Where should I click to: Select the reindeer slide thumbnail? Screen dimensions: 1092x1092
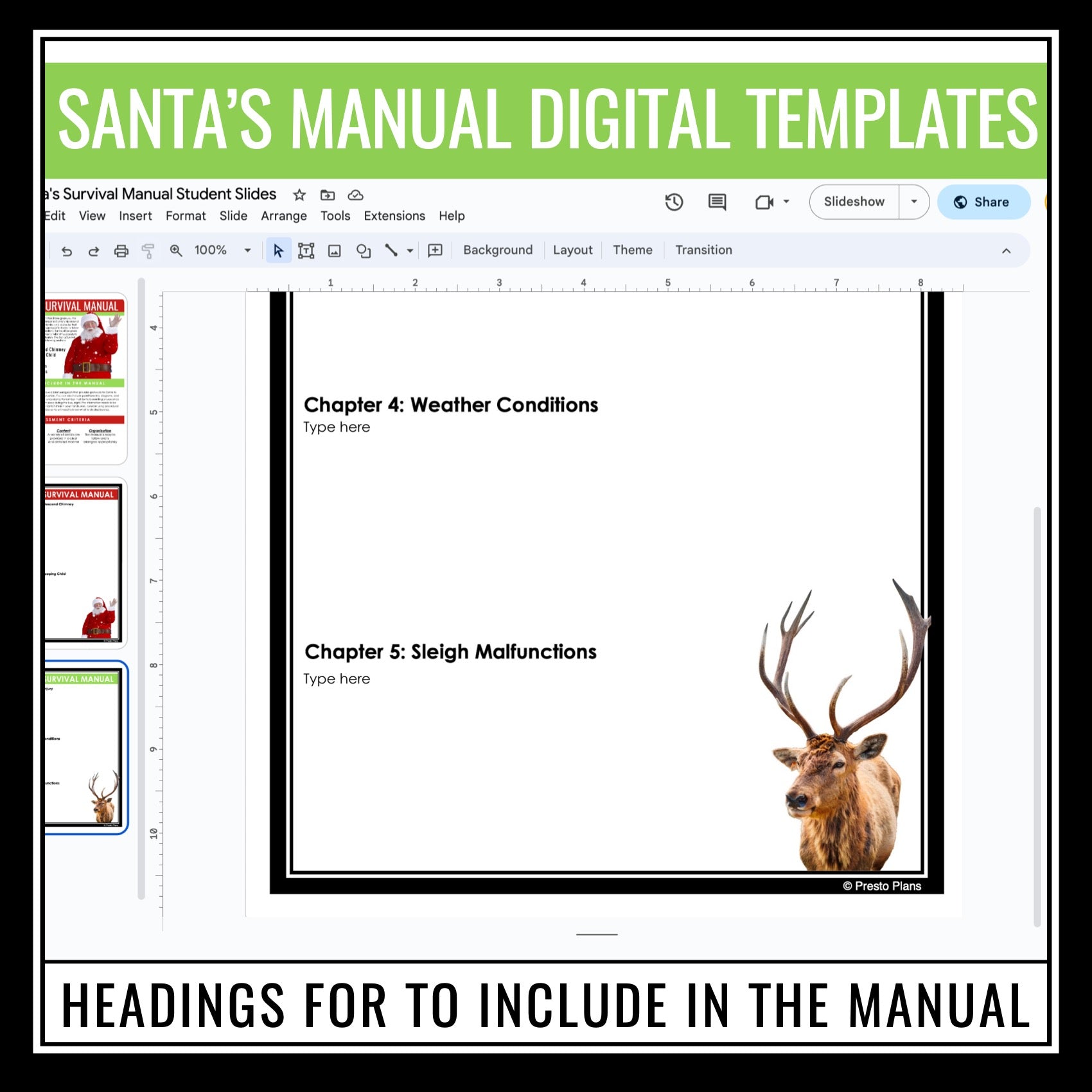(85, 748)
